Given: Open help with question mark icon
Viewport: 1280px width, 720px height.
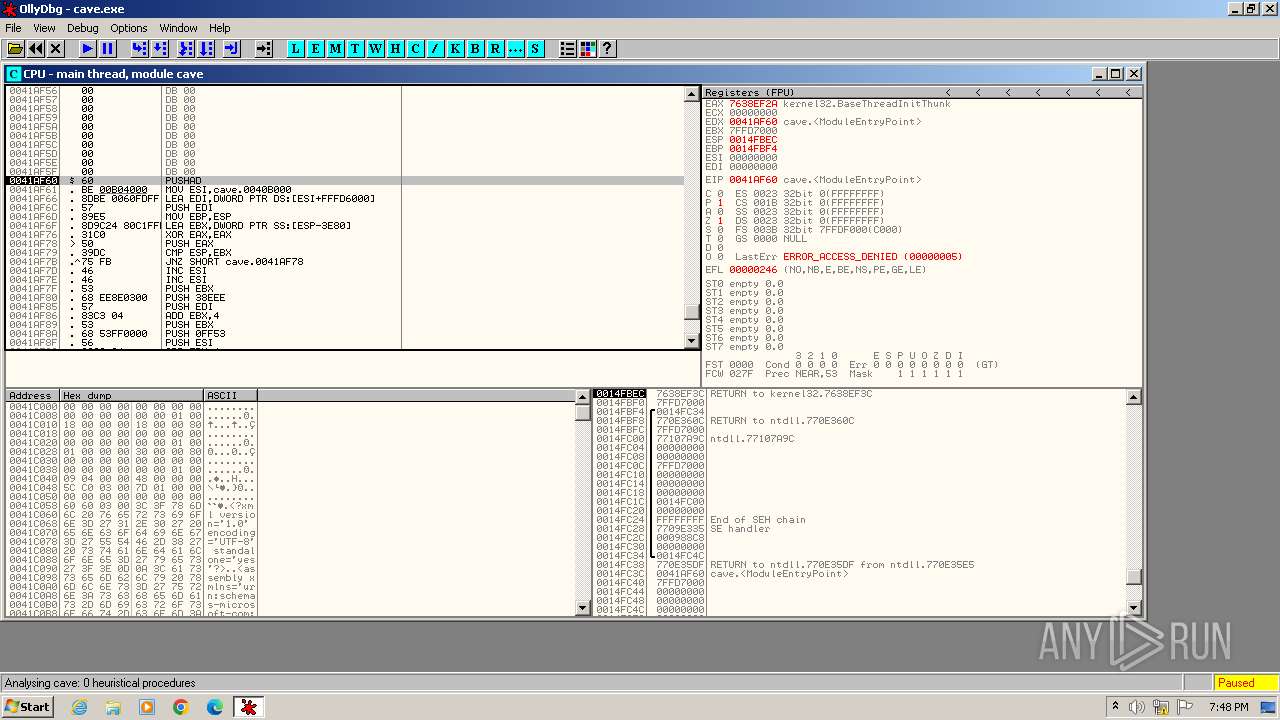Looking at the screenshot, I should click(607, 49).
